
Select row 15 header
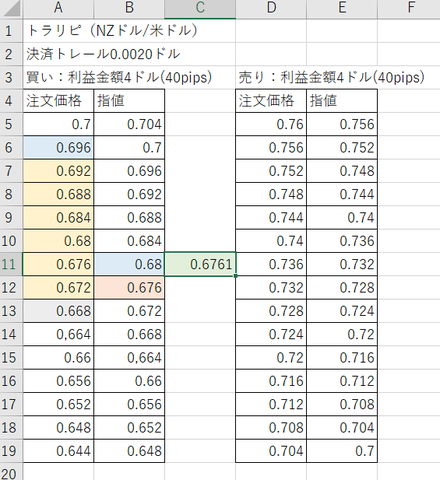(11, 357)
